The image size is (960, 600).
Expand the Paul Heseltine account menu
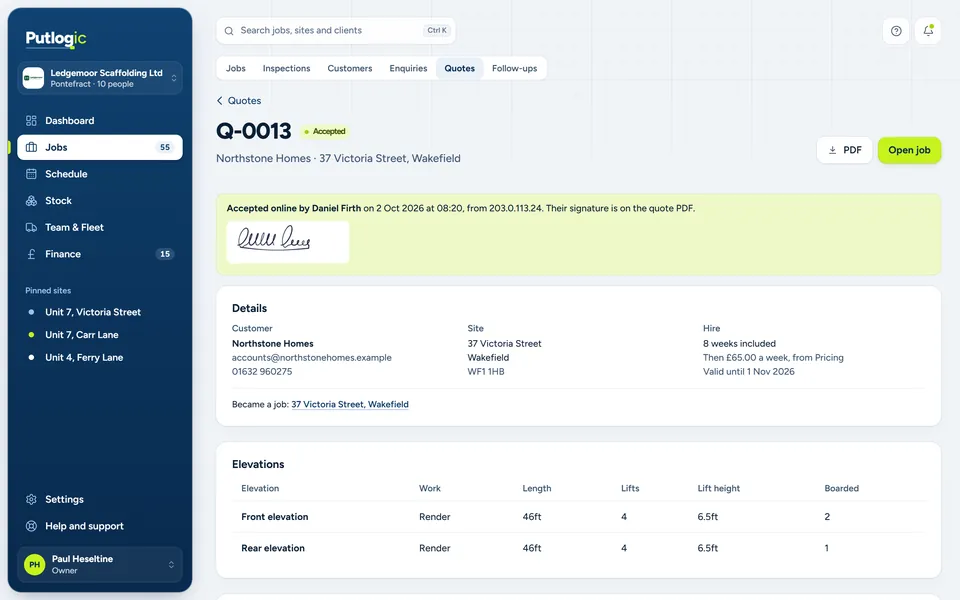(100, 564)
